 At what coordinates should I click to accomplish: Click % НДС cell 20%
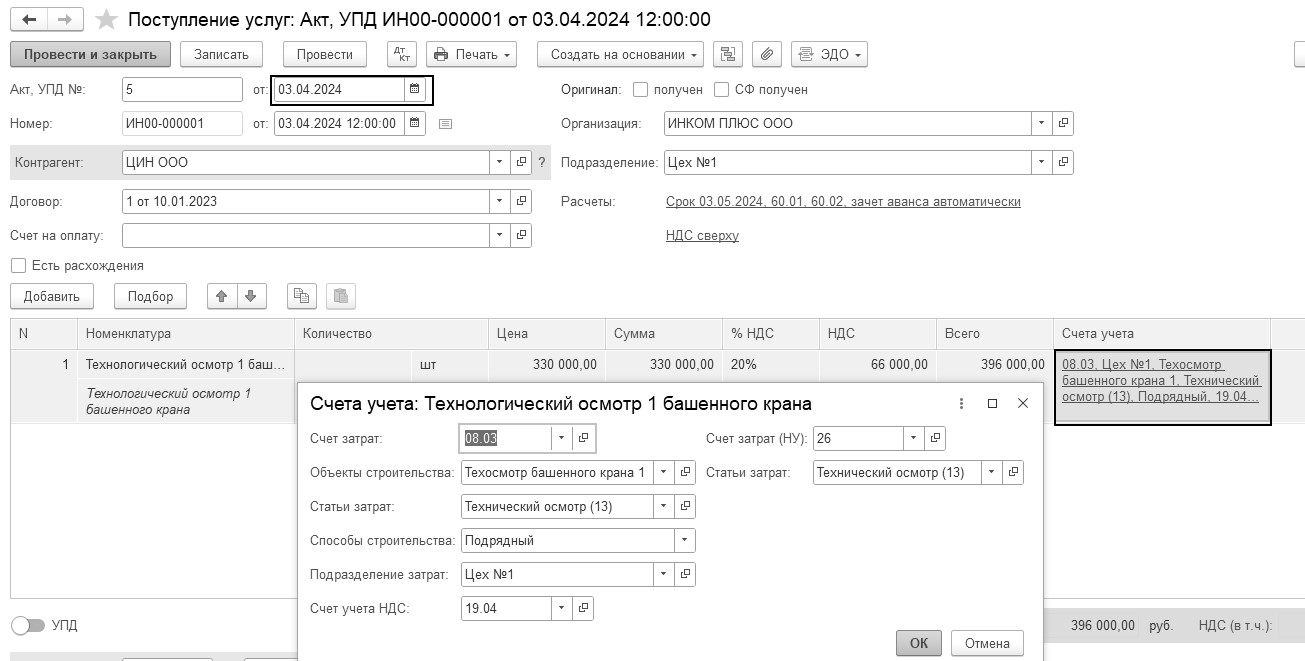[771, 365]
